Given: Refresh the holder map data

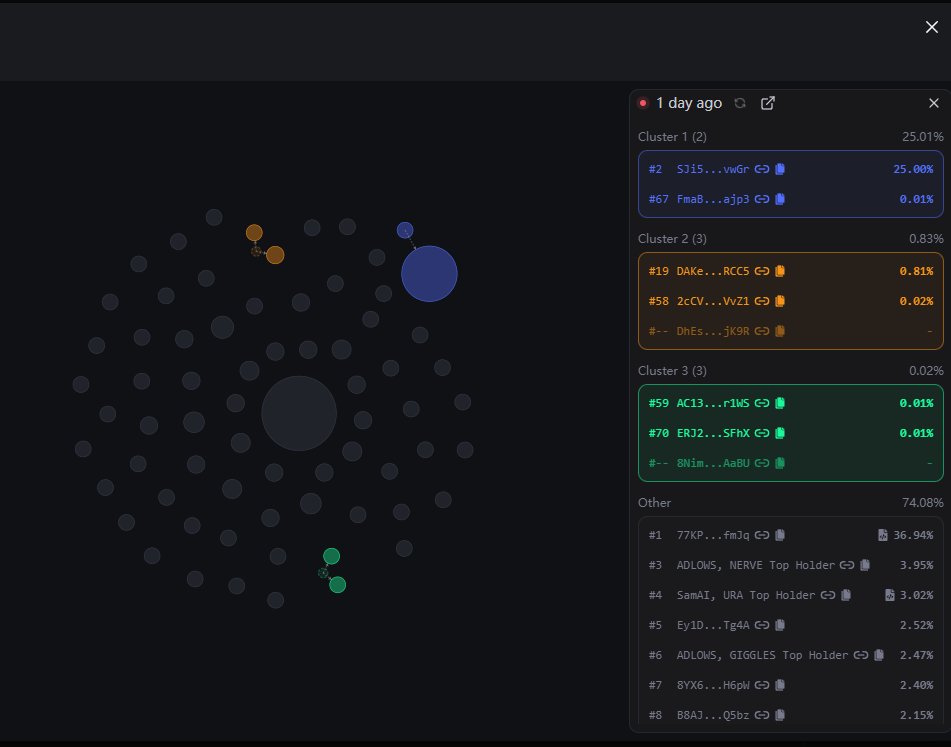Looking at the screenshot, I should [740, 103].
